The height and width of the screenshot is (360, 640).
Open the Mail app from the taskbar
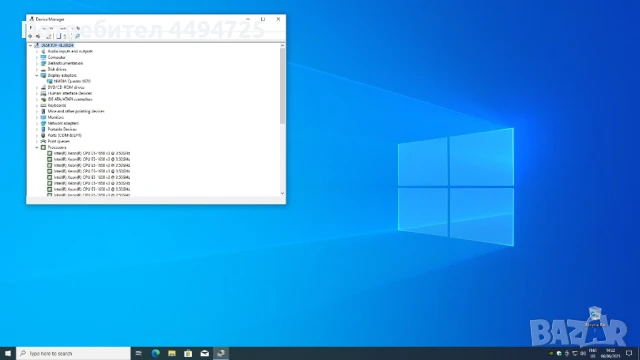tap(204, 353)
